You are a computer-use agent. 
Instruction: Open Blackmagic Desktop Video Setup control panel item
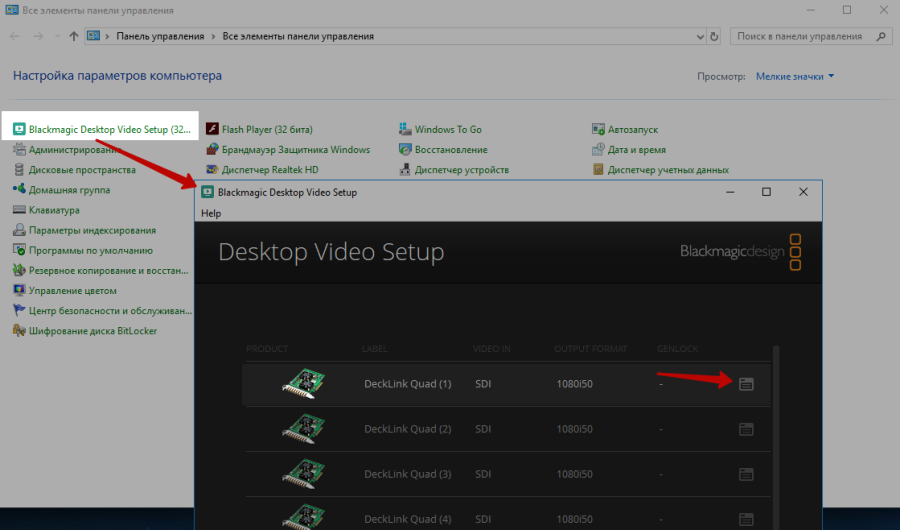tap(102, 129)
